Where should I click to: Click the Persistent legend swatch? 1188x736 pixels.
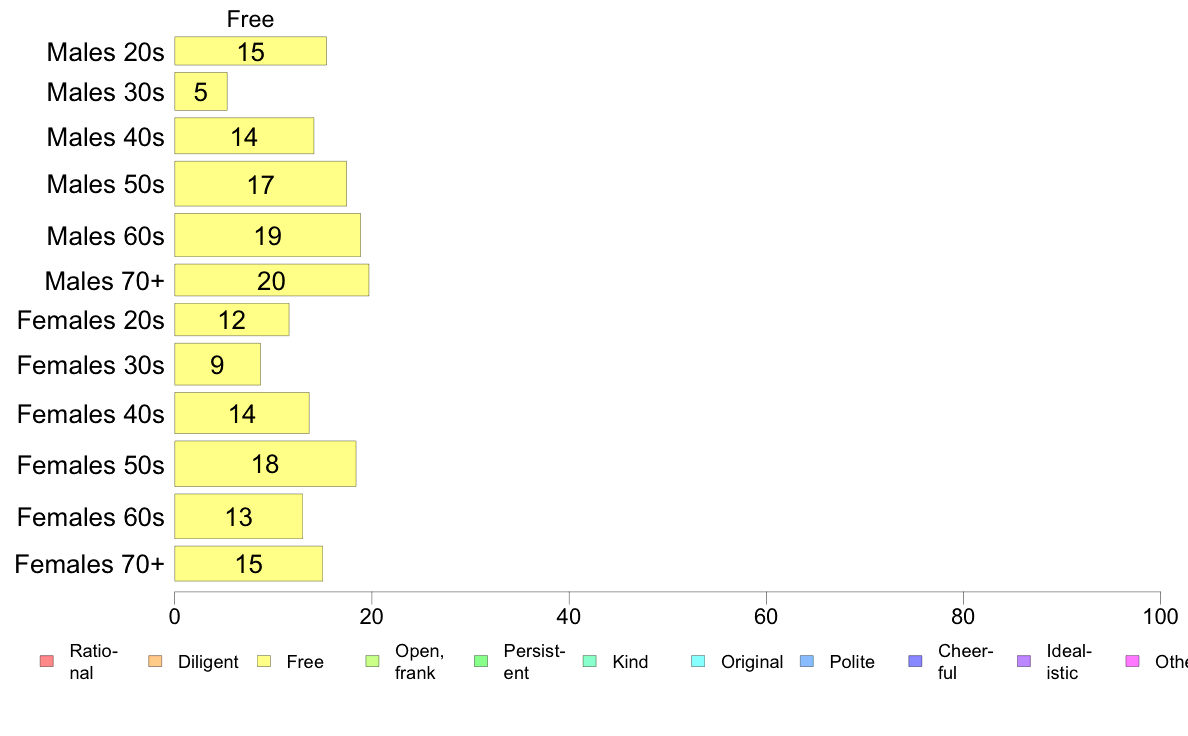point(480,661)
